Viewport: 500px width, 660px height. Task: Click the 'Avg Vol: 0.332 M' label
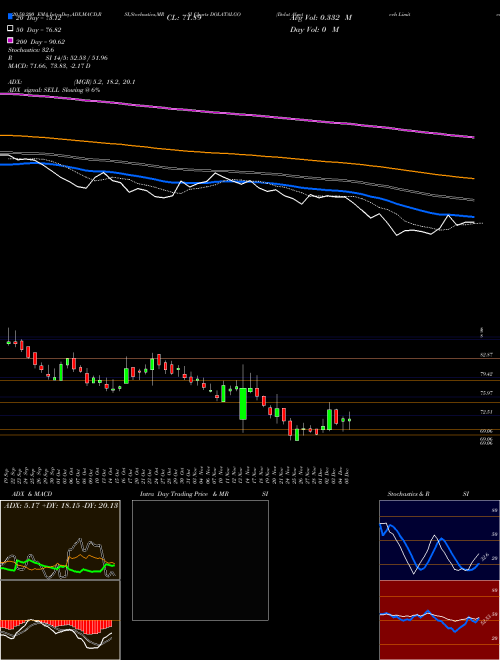coord(321,18)
